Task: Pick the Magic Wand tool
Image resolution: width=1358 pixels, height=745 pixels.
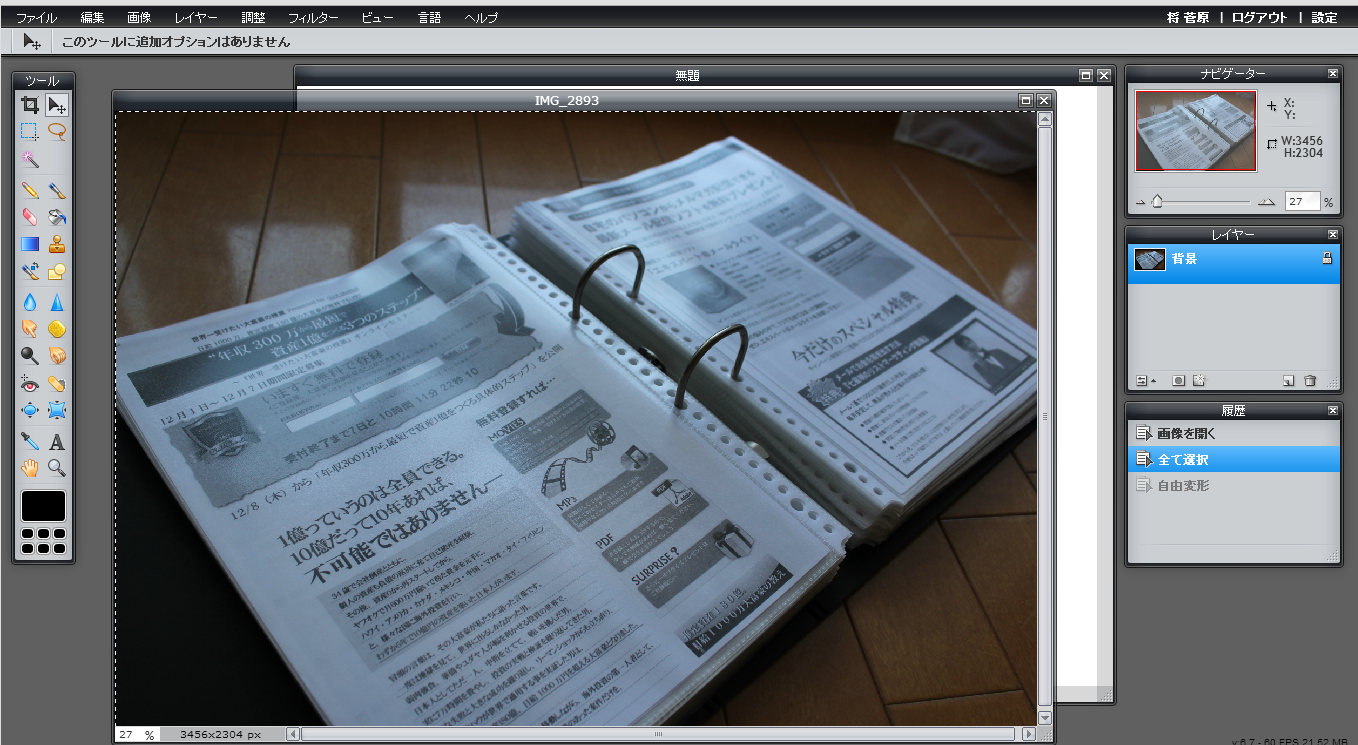Action: 30,159
